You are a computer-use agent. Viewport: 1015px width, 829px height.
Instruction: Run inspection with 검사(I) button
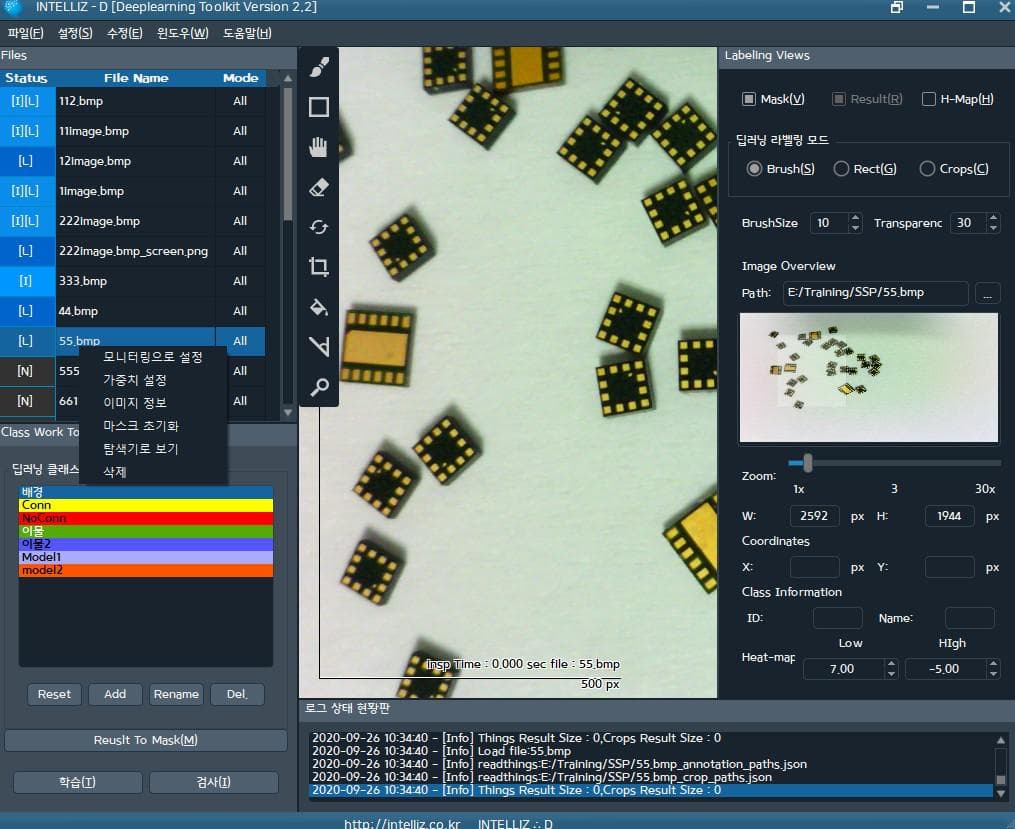[214, 782]
